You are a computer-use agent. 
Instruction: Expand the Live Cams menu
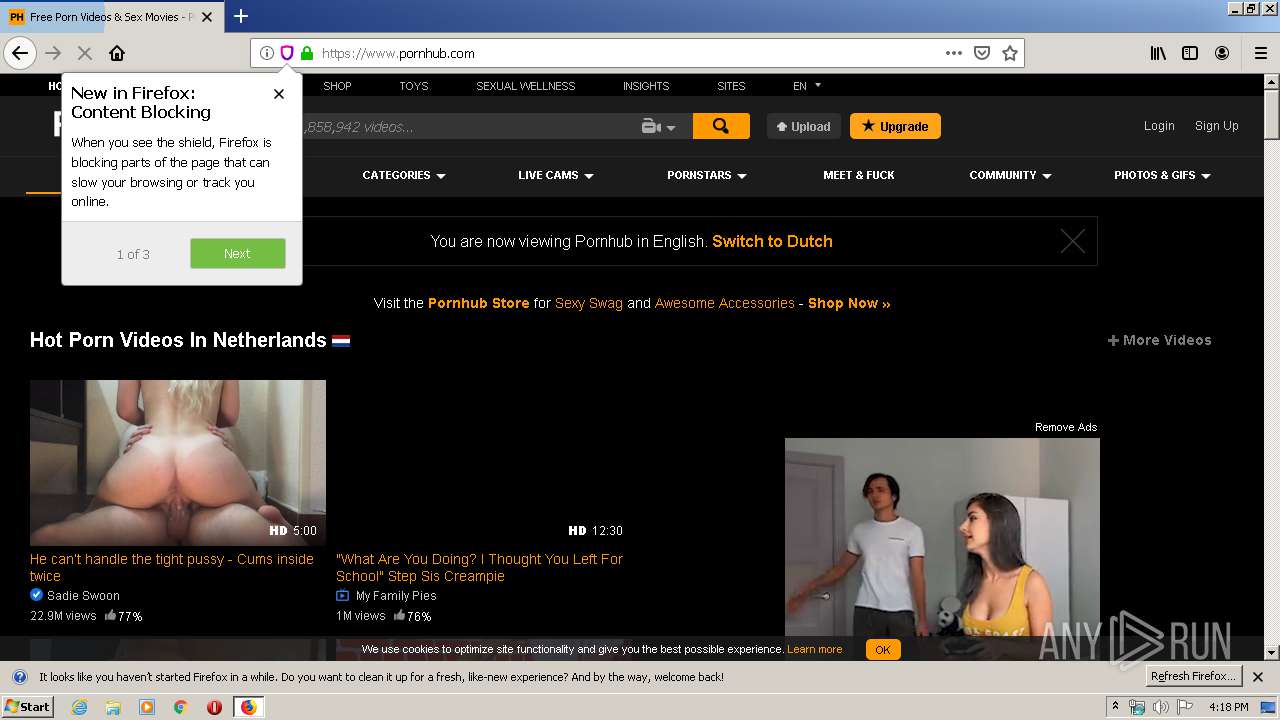click(556, 175)
